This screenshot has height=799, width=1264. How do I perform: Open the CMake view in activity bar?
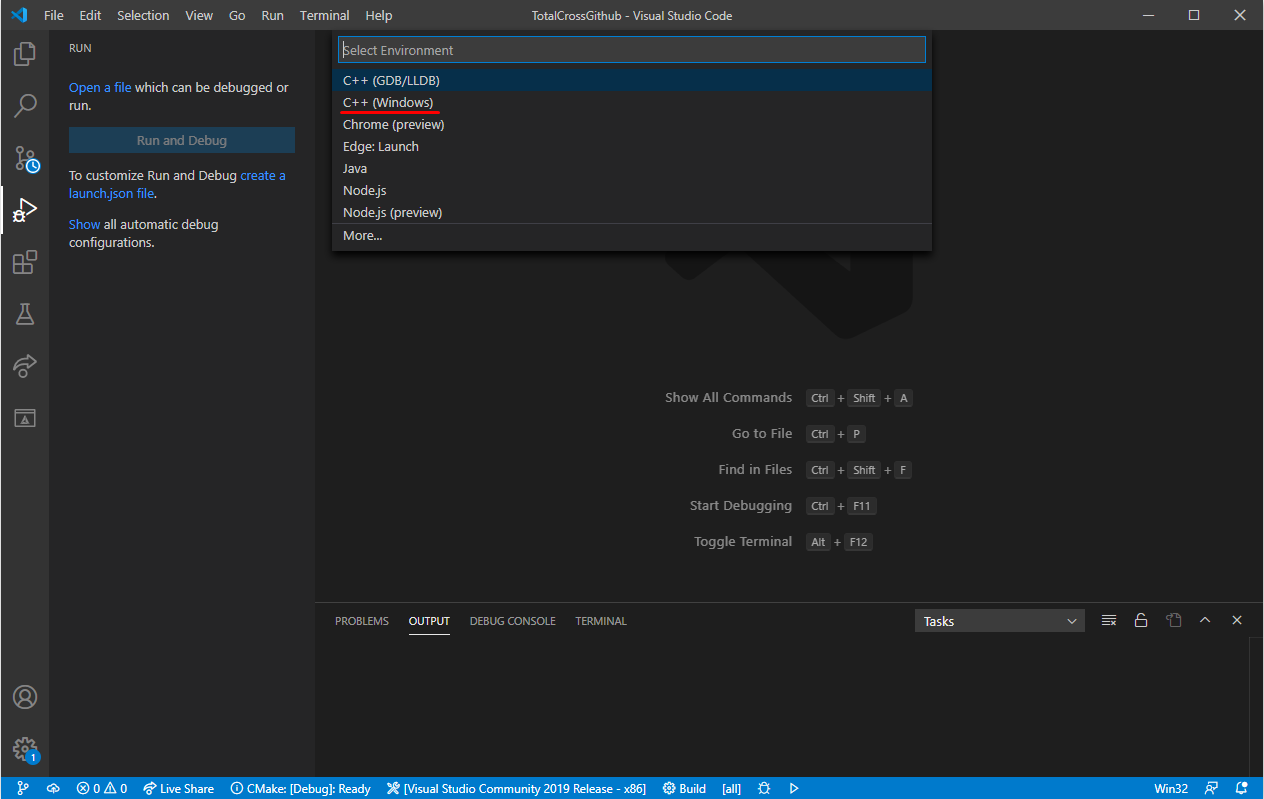pyautogui.click(x=25, y=418)
